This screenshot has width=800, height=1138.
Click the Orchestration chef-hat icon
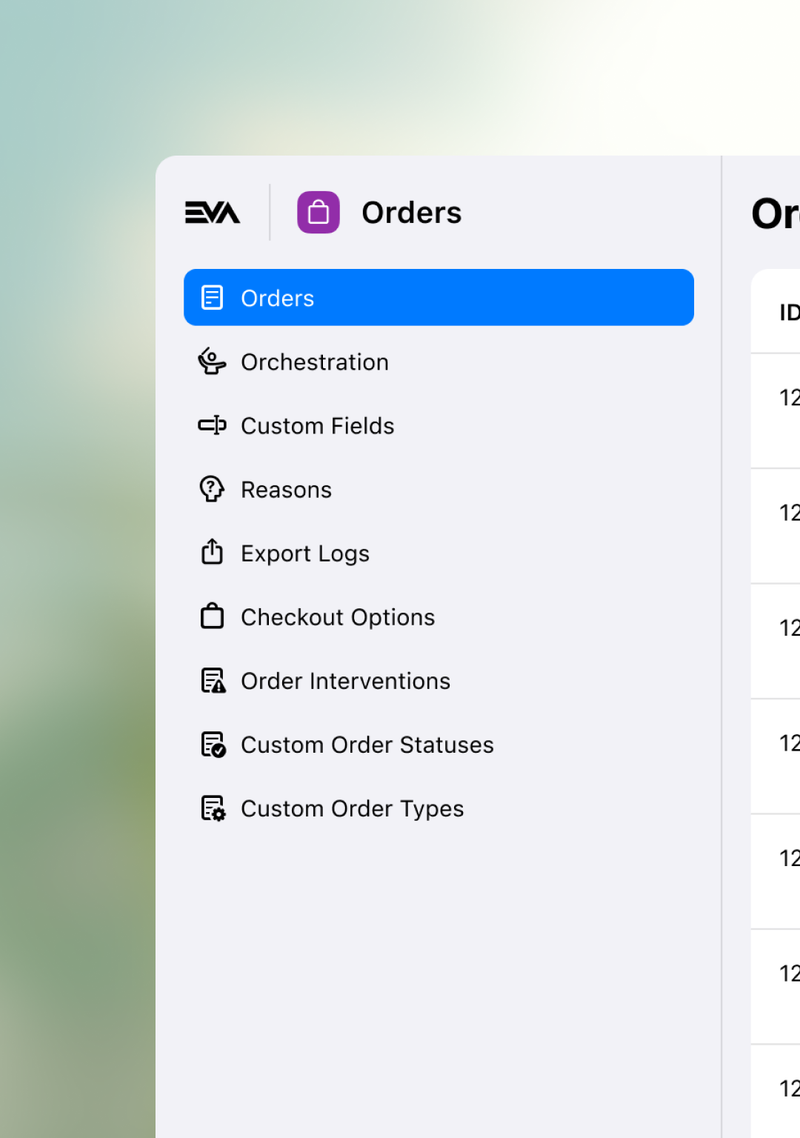212,361
